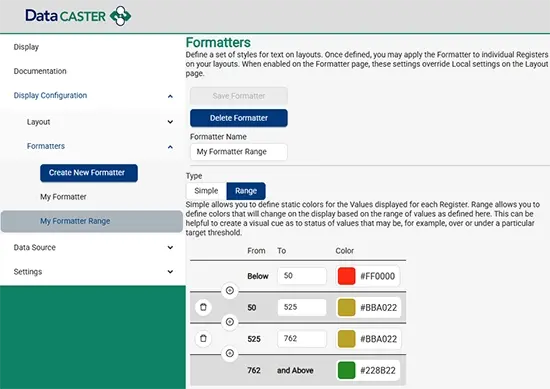Screen dimensions: 550x389
Task: Add a range below the 525–762 row
Action: point(230,353)
